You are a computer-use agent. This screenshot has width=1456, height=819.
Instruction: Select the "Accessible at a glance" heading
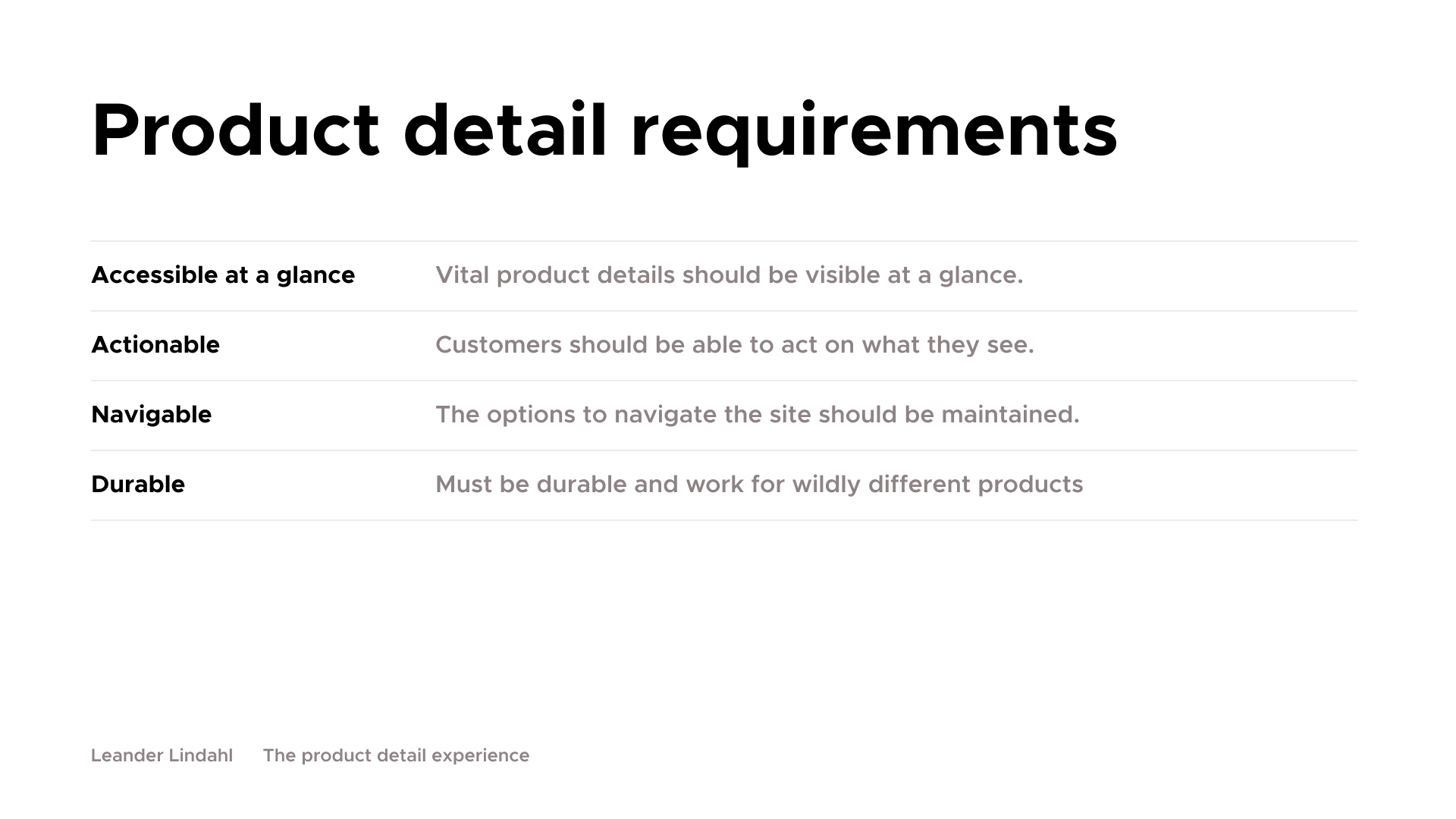223,275
